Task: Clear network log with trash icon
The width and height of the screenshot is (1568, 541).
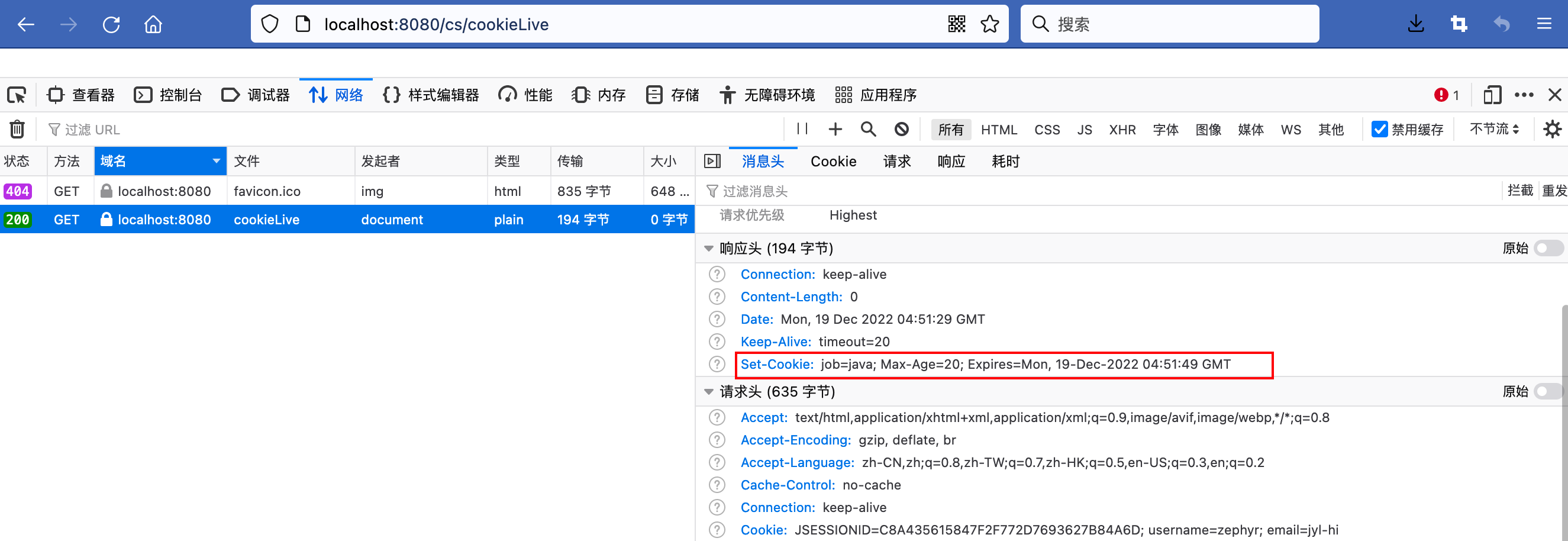Action: [17, 129]
